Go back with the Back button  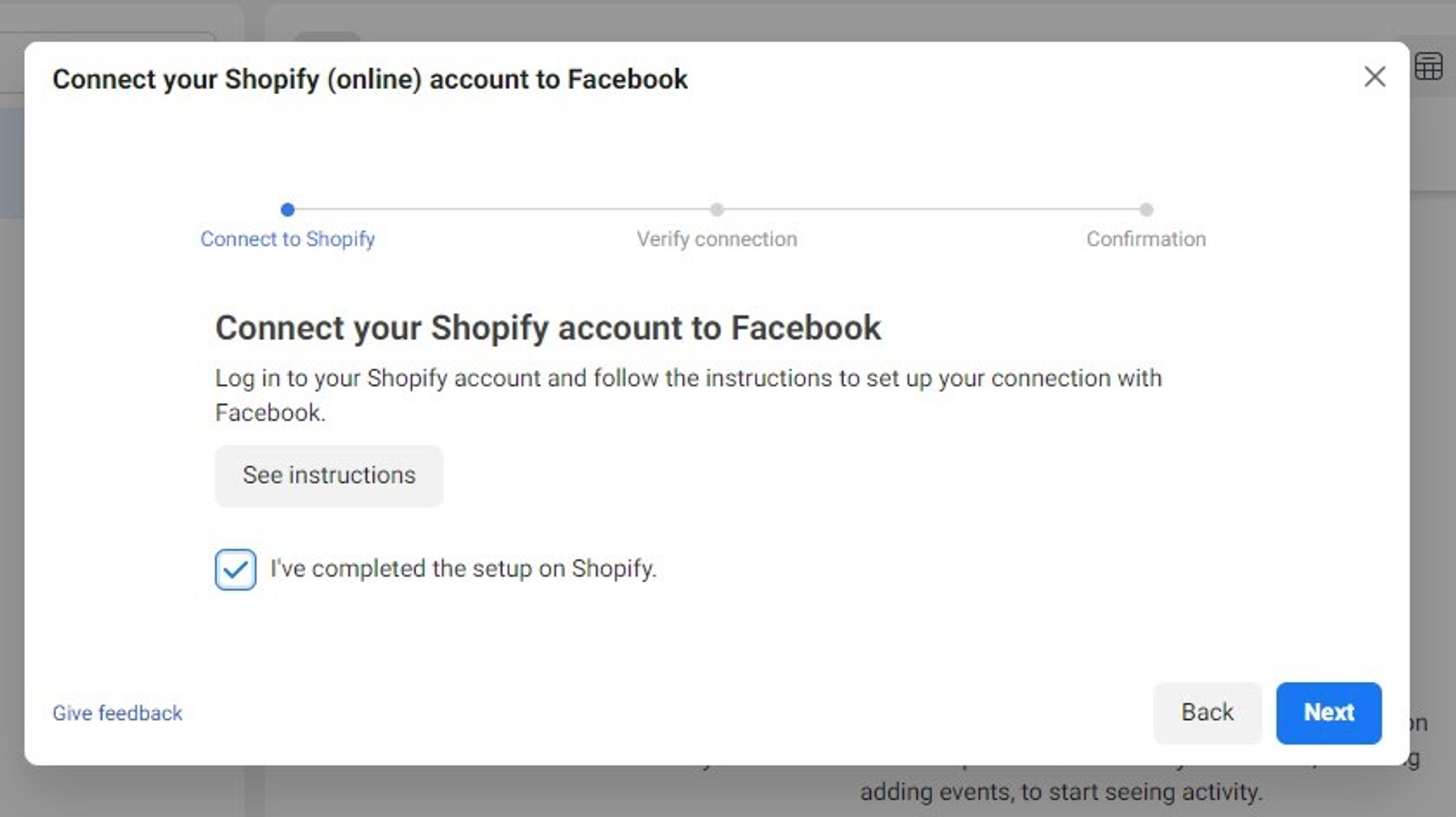[x=1207, y=713]
